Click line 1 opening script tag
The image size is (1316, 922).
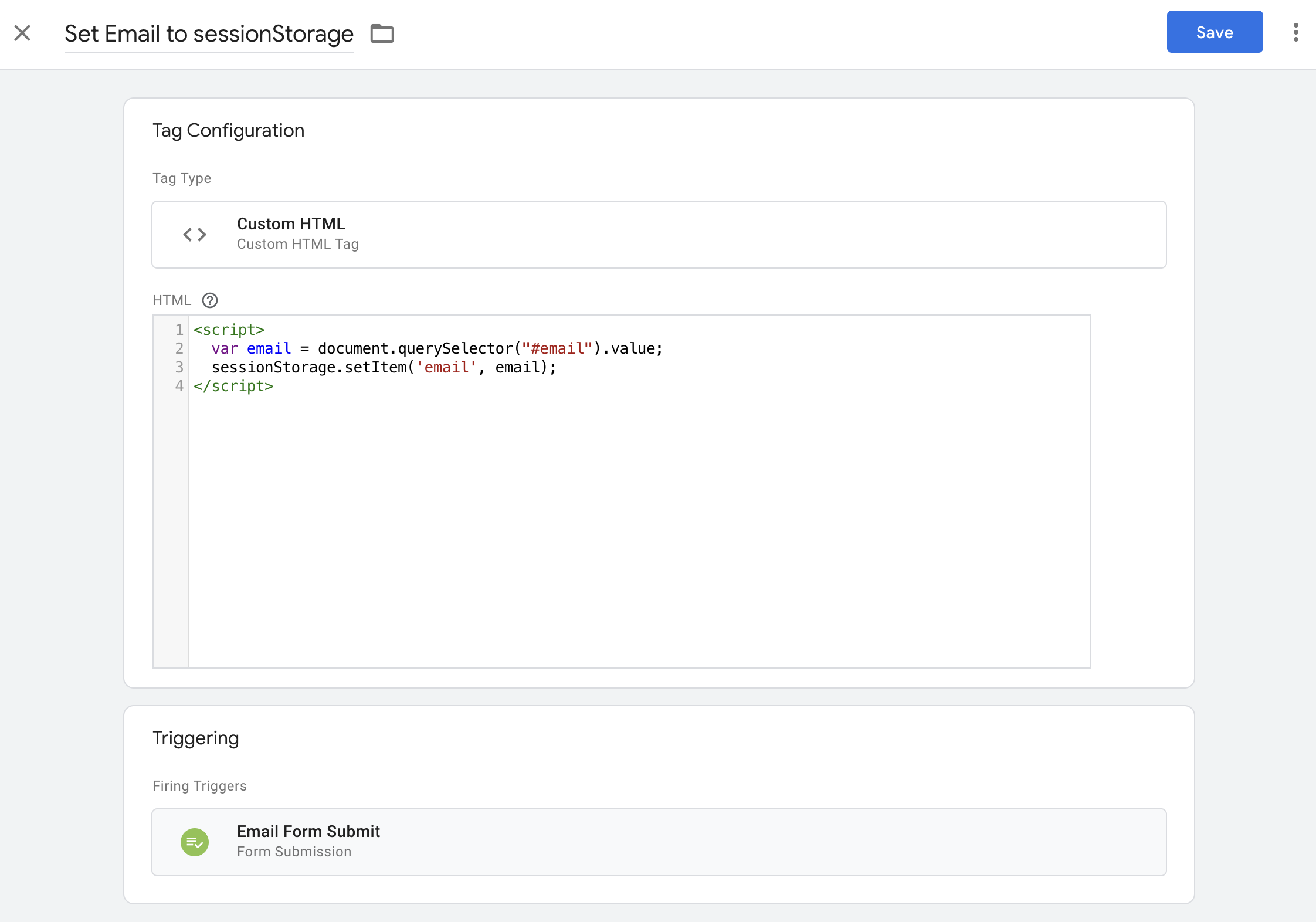[x=229, y=330]
